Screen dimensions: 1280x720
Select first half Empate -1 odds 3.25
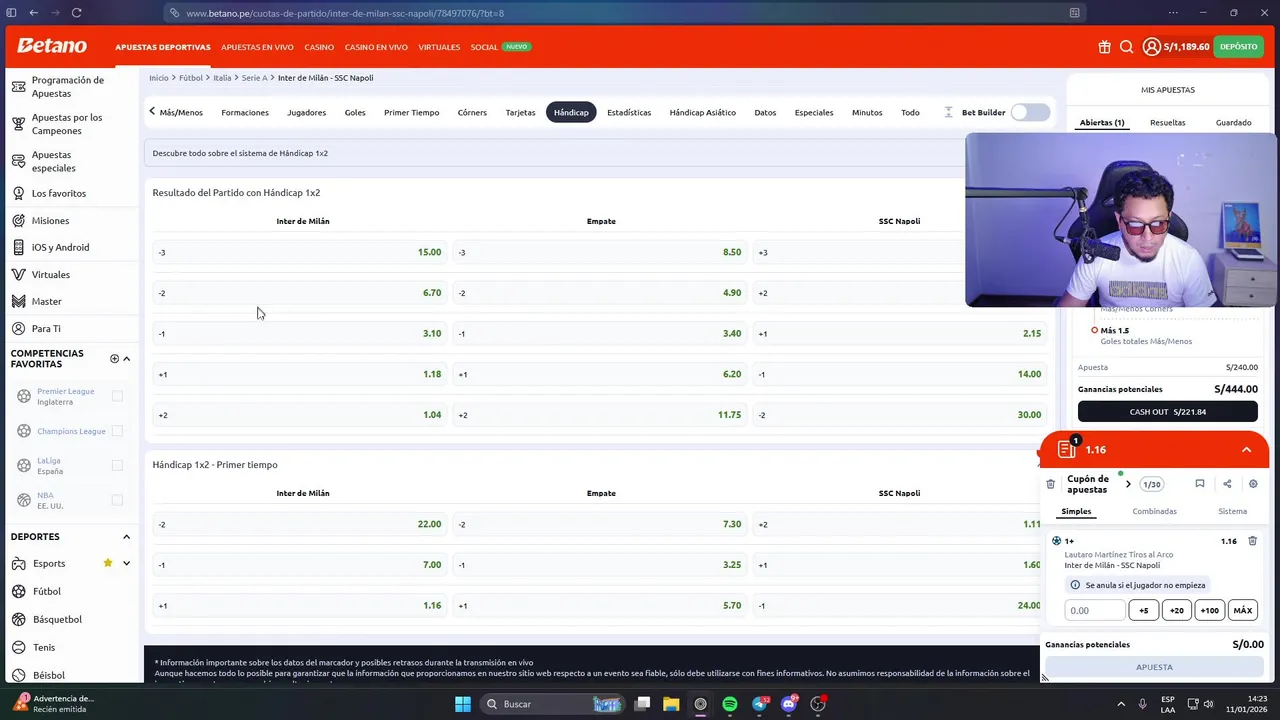click(x=600, y=565)
